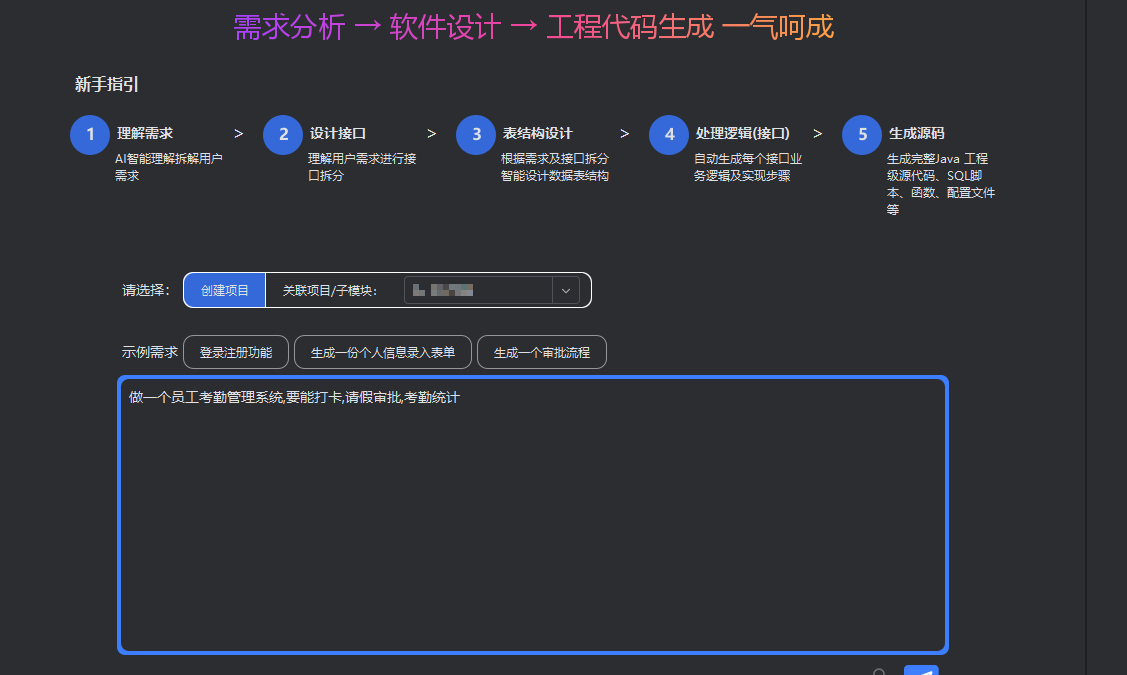1127x675 pixels.
Task: Click the description '理解用户需求进行接口拆分'
Action: point(362,167)
